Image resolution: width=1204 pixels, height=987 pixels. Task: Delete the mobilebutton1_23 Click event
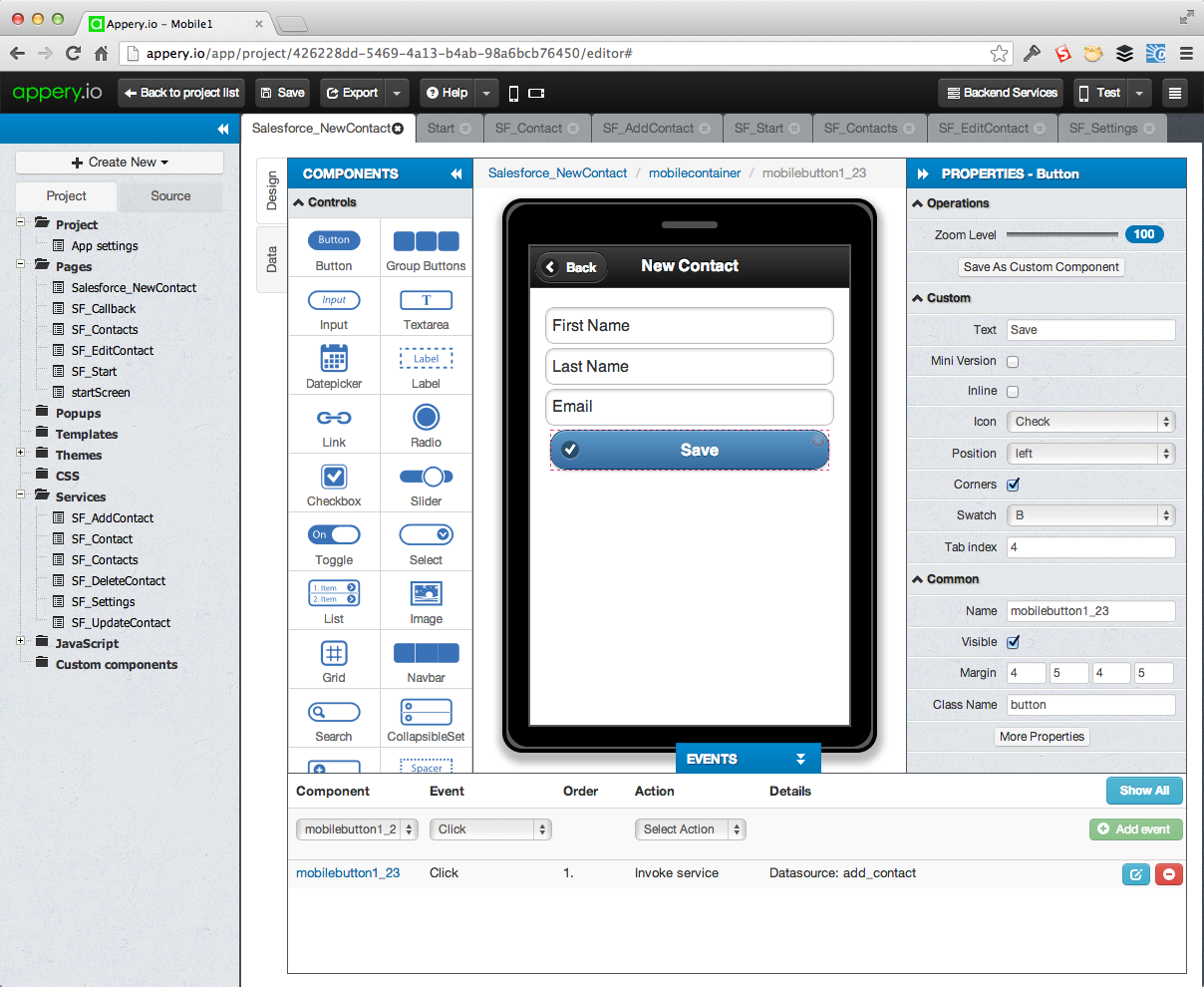[x=1168, y=874]
